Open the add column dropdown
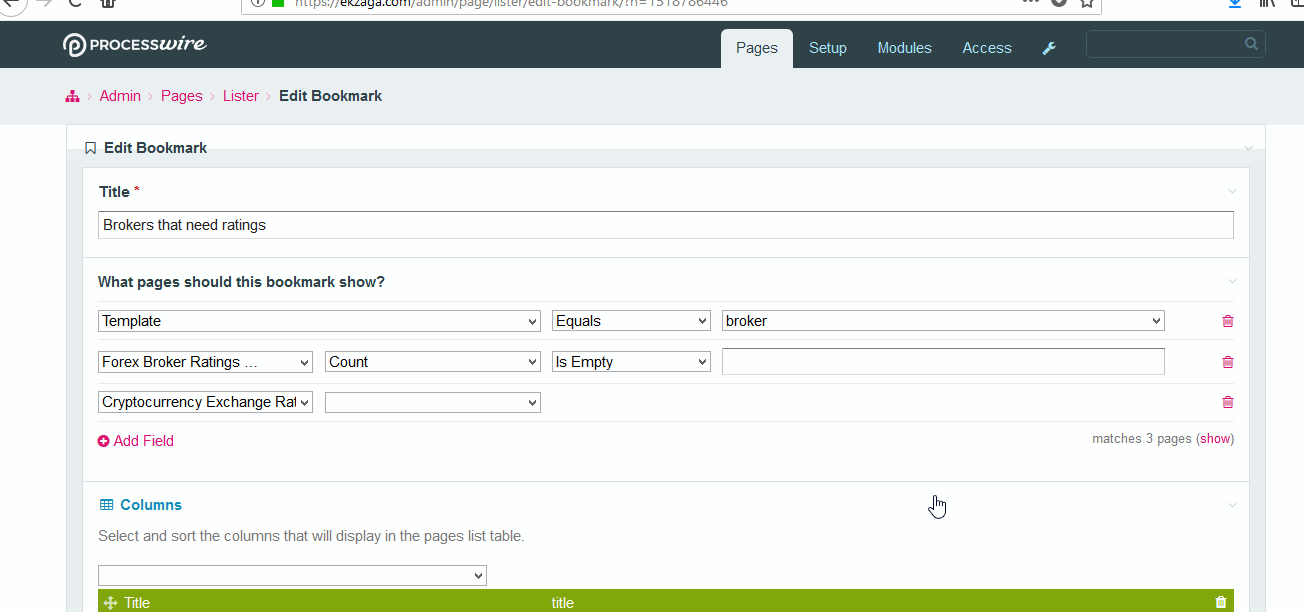Screen dimensions: 1304x612 coord(292,576)
